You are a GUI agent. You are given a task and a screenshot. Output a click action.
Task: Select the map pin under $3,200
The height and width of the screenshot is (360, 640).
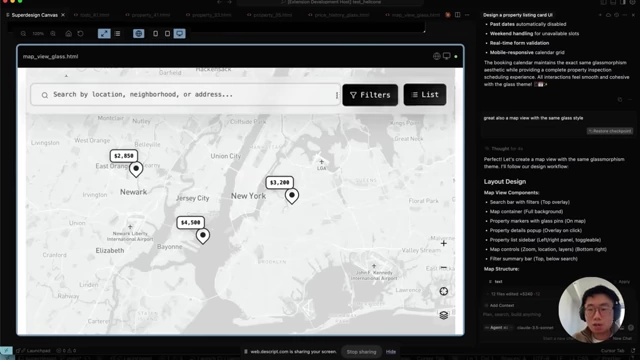292,196
